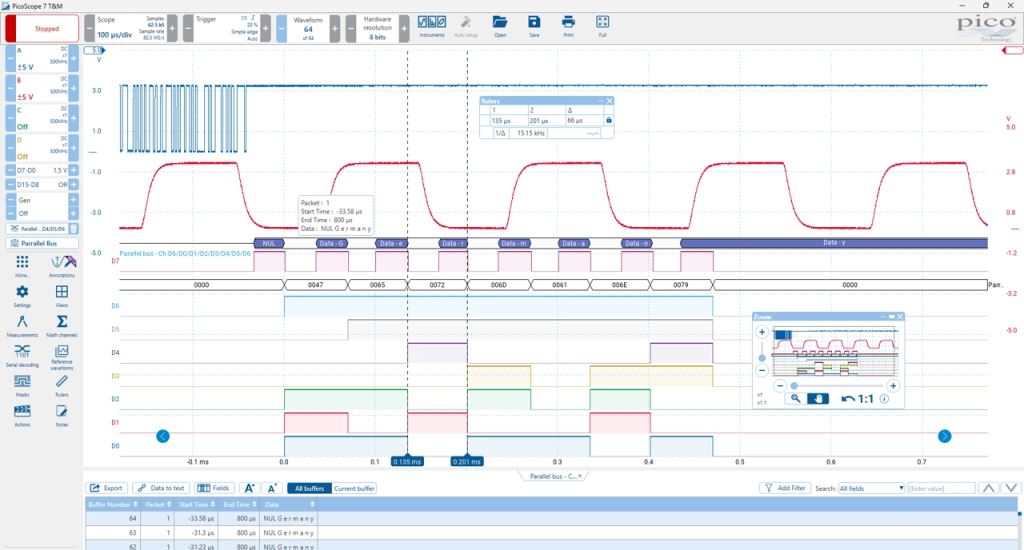Open the Notes tool
This screenshot has height=550, width=1024.
click(x=61, y=415)
